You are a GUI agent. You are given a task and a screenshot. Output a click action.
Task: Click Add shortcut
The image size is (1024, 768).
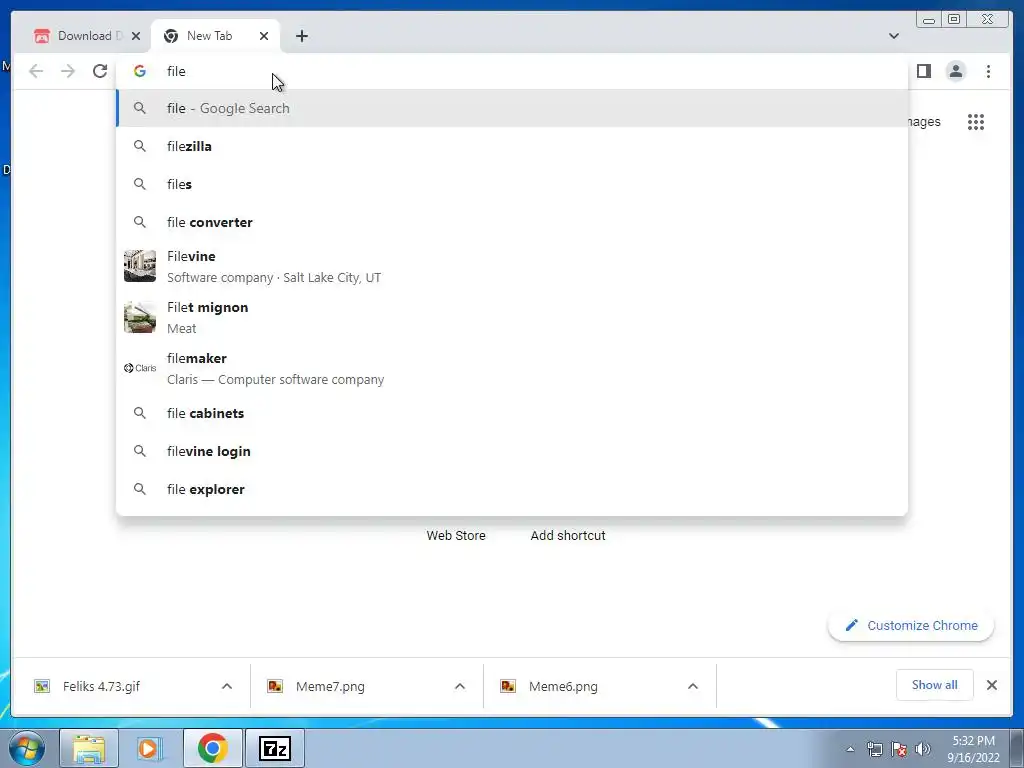(x=568, y=536)
